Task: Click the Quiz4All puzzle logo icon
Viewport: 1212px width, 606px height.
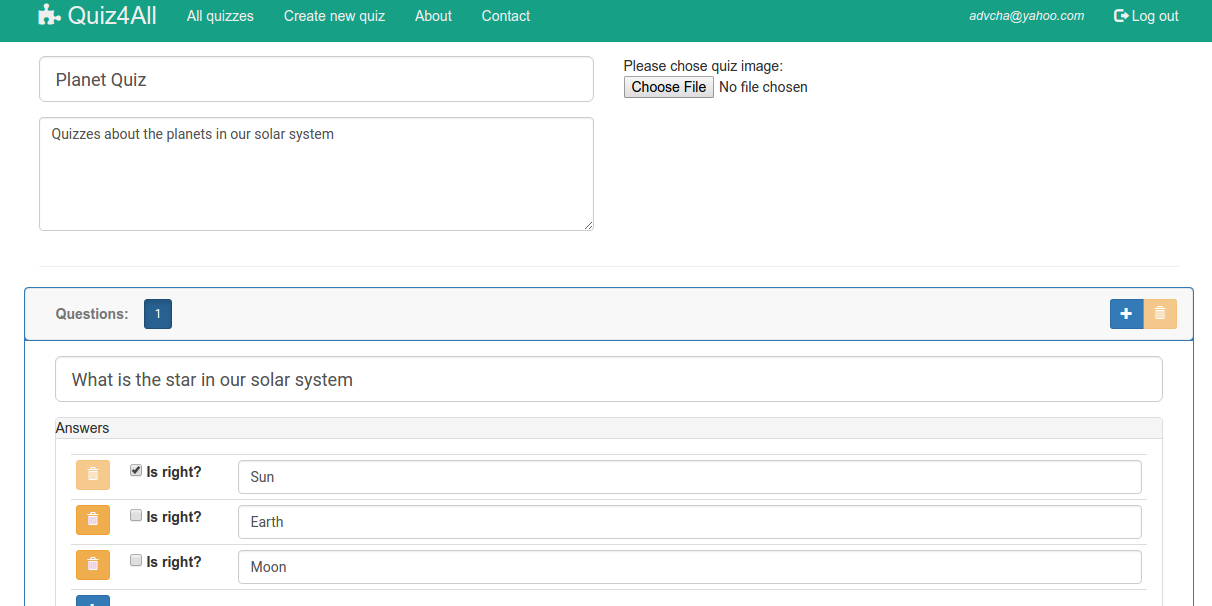Action: point(49,15)
